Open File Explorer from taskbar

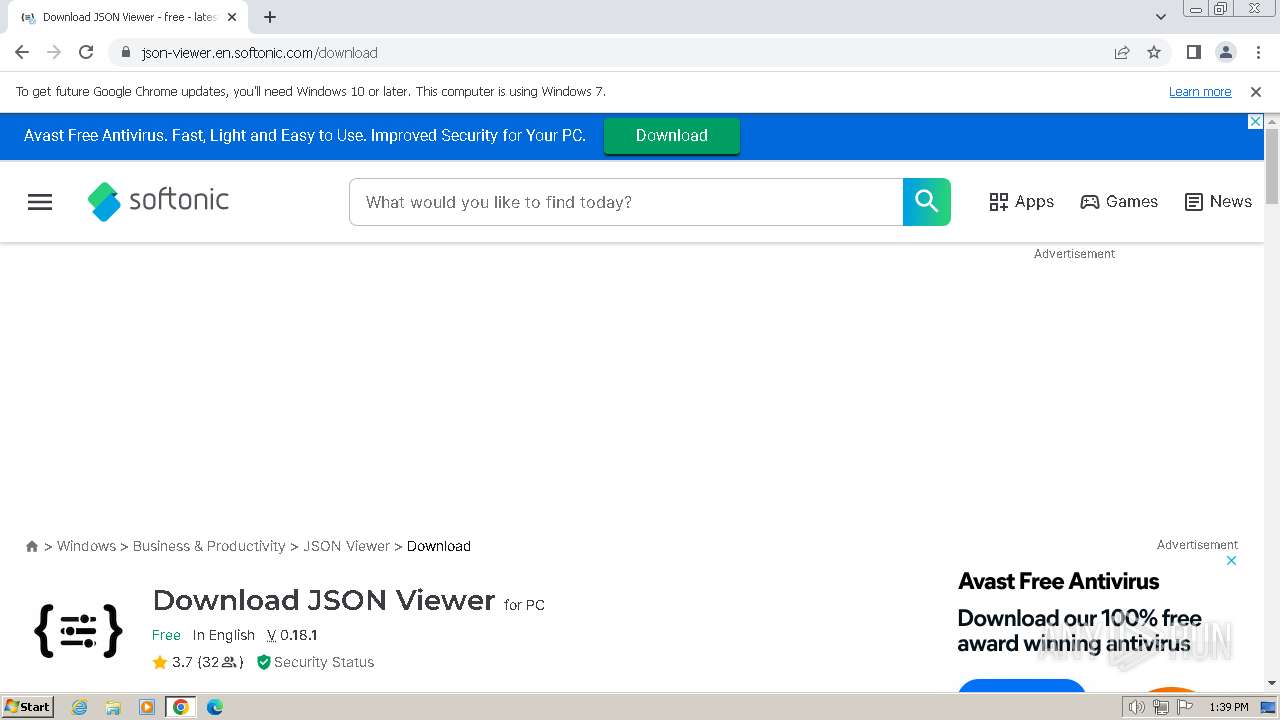[x=113, y=707]
